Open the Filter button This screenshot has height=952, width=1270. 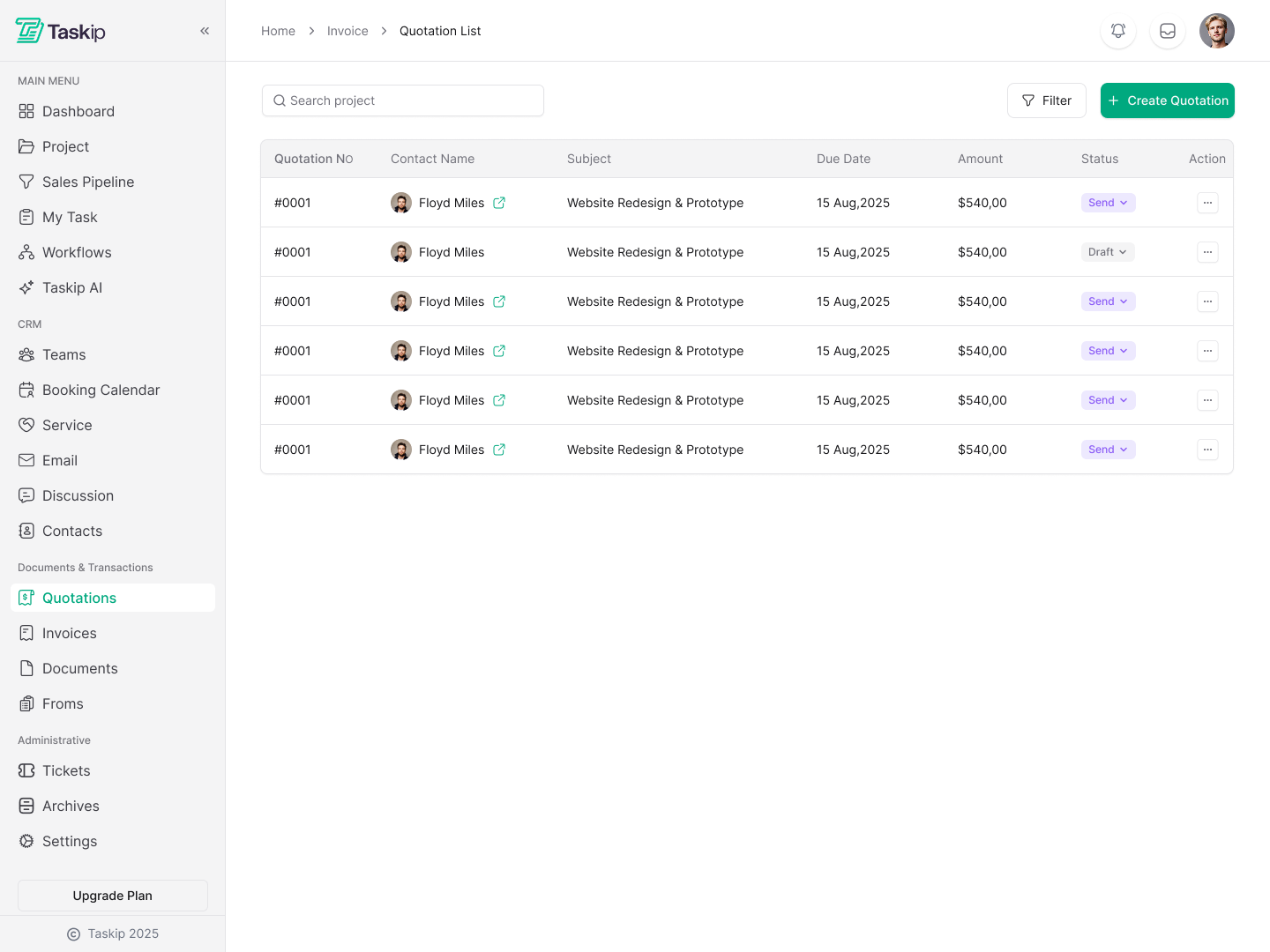1046,100
